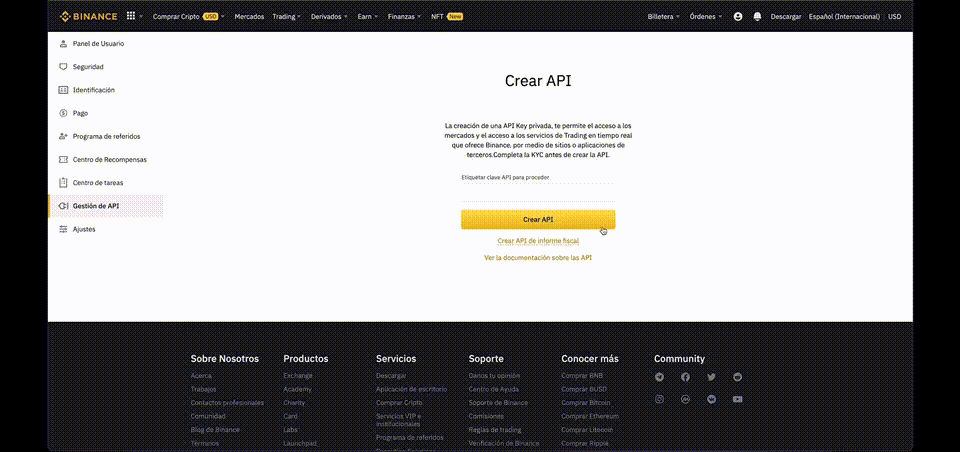
Task: Open the Comisiones footer link
Action: (x=486, y=416)
